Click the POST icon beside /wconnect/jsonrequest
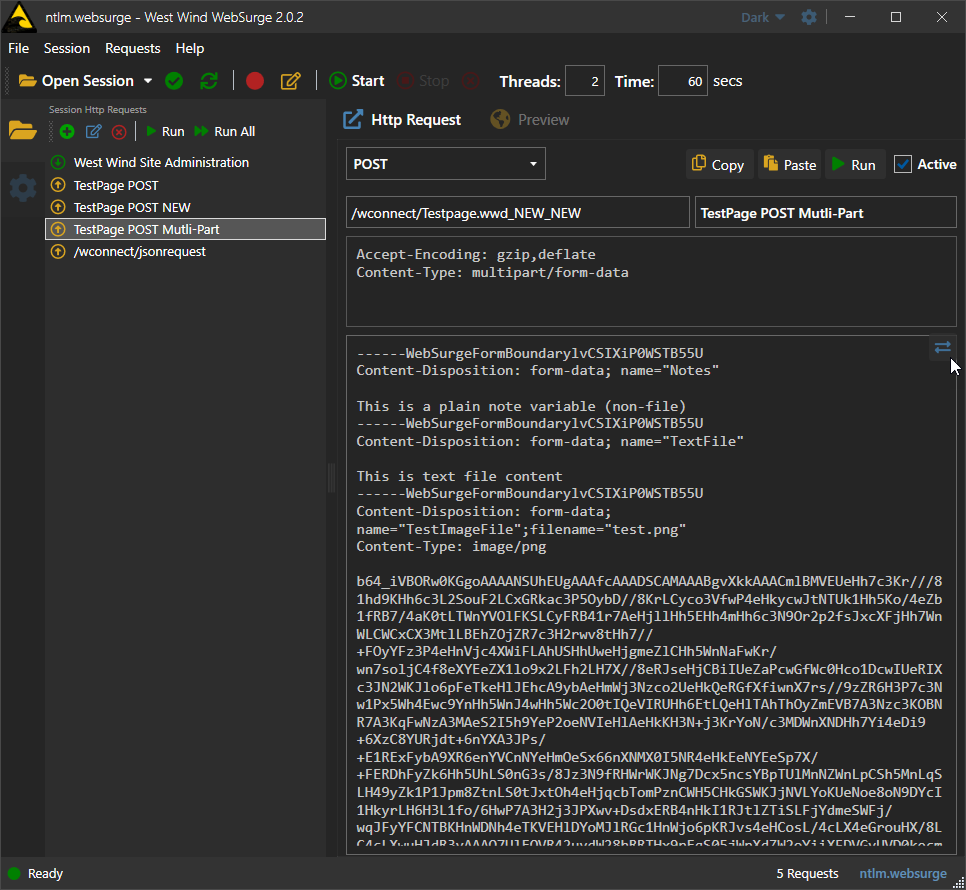Viewport: 966px width, 890px height. click(58, 251)
